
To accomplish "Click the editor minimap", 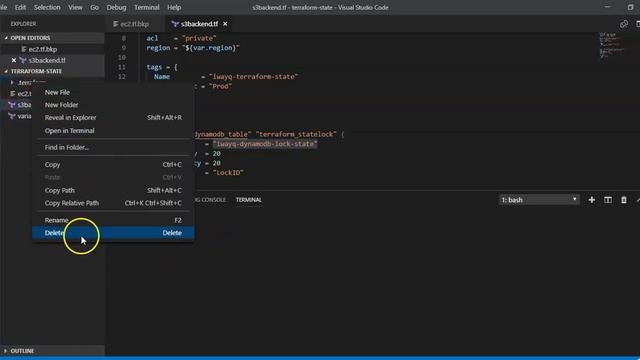I will 612,45.
